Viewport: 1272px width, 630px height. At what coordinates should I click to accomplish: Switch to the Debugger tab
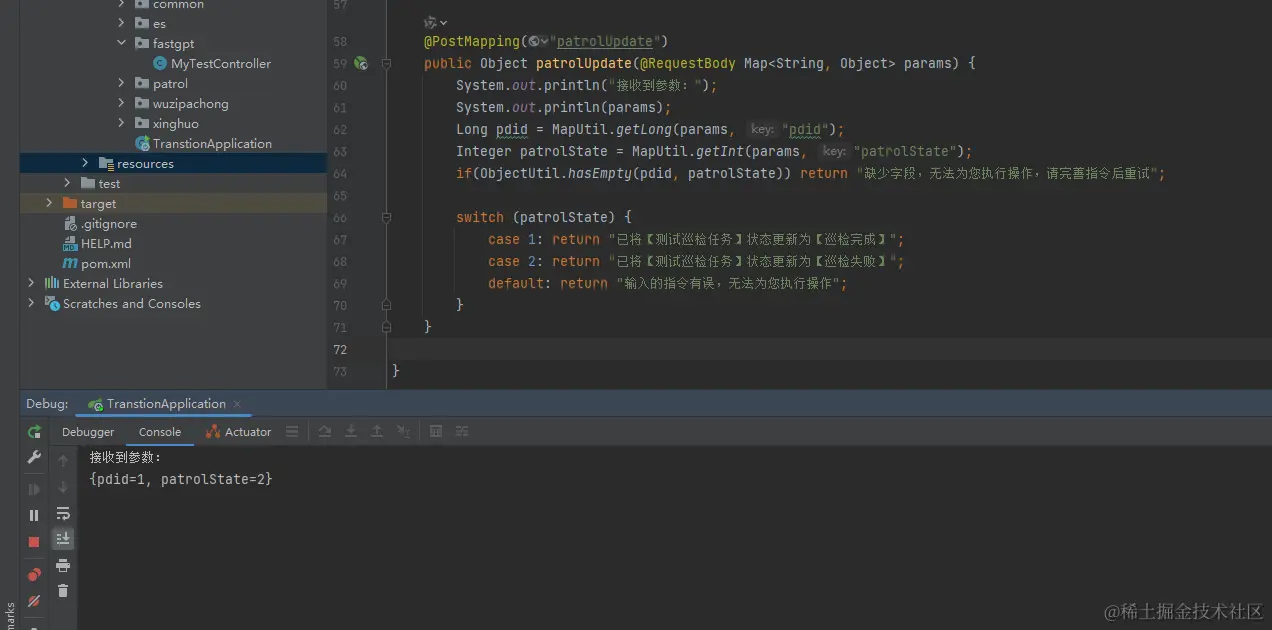click(x=88, y=432)
